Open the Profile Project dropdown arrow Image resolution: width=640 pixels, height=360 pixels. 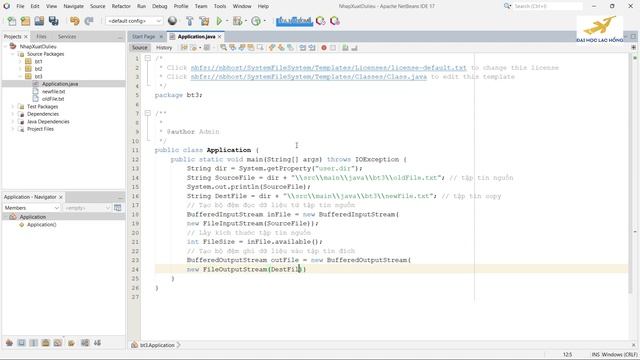click(x=264, y=21)
